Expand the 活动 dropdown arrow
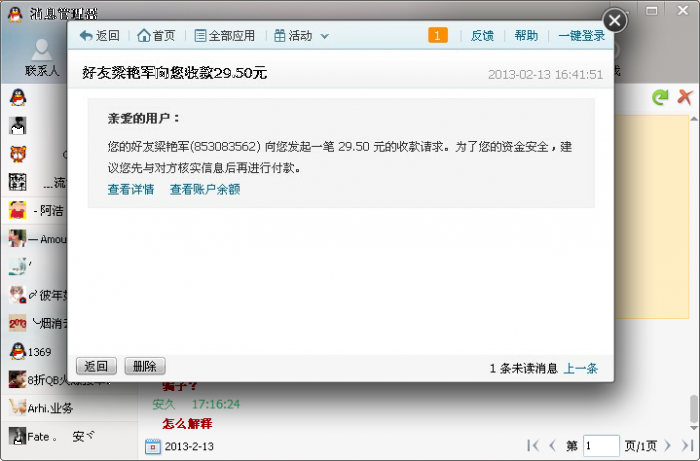 click(x=325, y=36)
